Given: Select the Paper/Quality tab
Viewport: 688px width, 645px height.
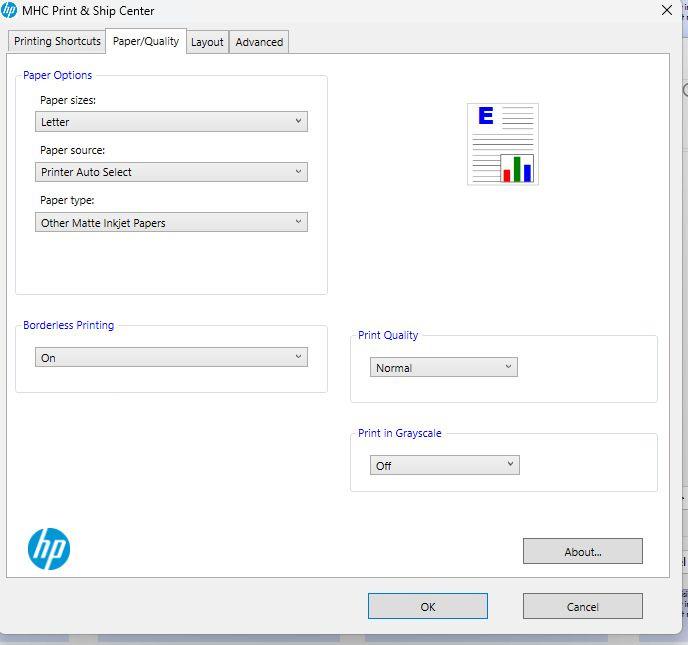Looking at the screenshot, I should [x=146, y=41].
